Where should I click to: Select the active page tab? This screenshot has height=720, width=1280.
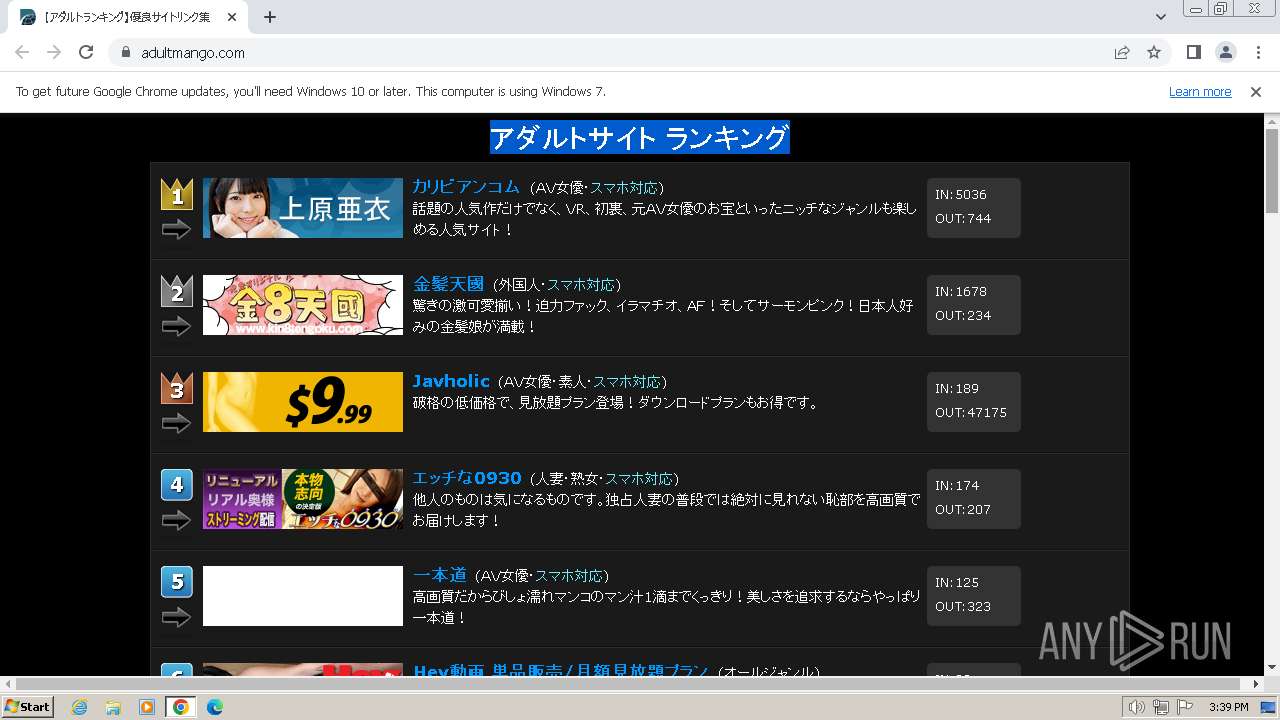[127, 17]
